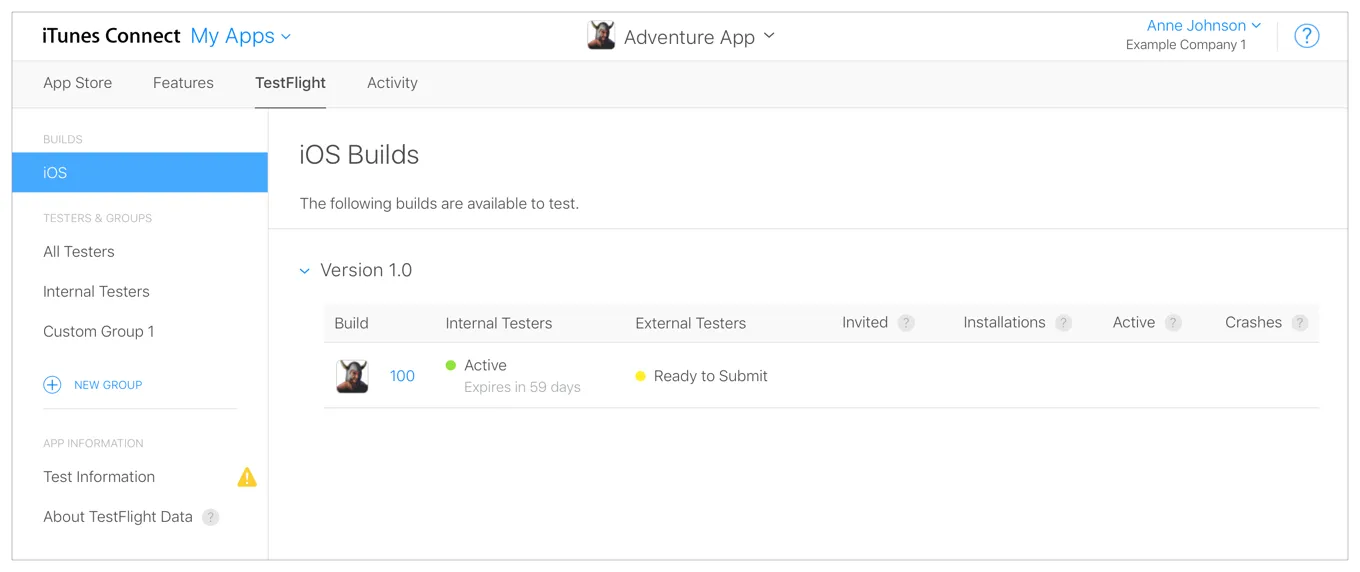
Task: Click the Adventure App icon in header
Action: [x=601, y=36]
